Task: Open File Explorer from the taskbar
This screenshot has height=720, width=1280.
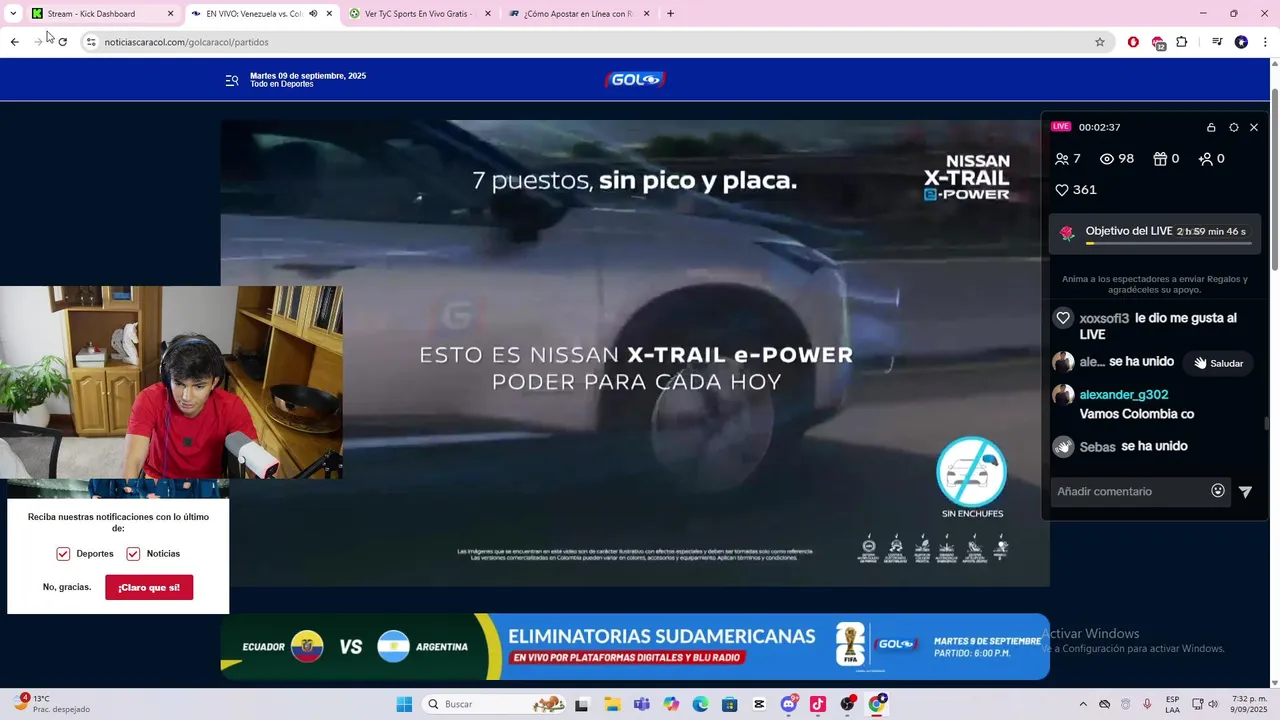Action: (x=611, y=704)
